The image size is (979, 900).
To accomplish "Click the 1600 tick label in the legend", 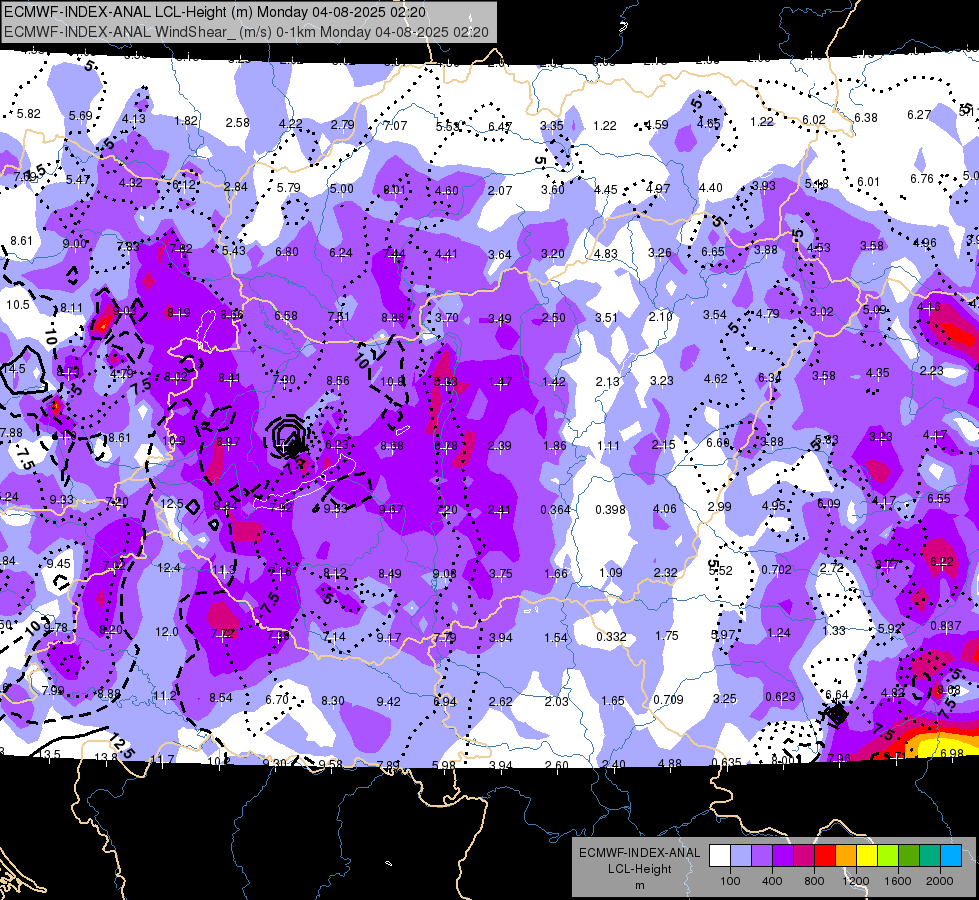I will pyautogui.click(x=897, y=881).
